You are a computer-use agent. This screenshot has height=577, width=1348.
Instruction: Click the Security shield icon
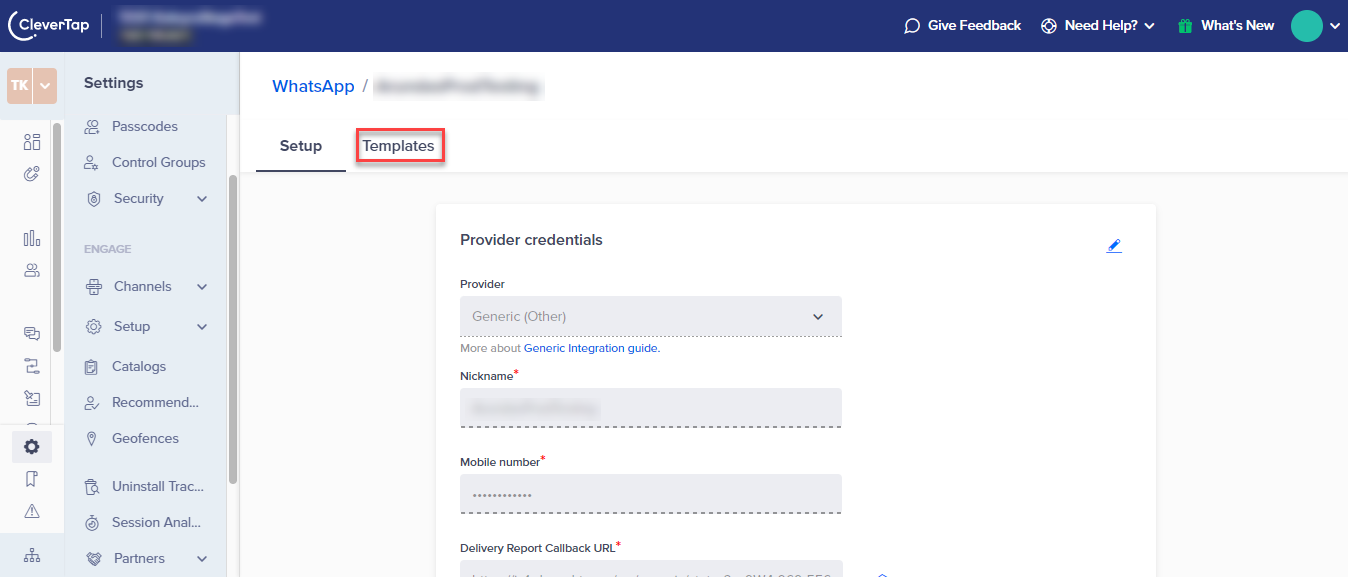click(94, 199)
